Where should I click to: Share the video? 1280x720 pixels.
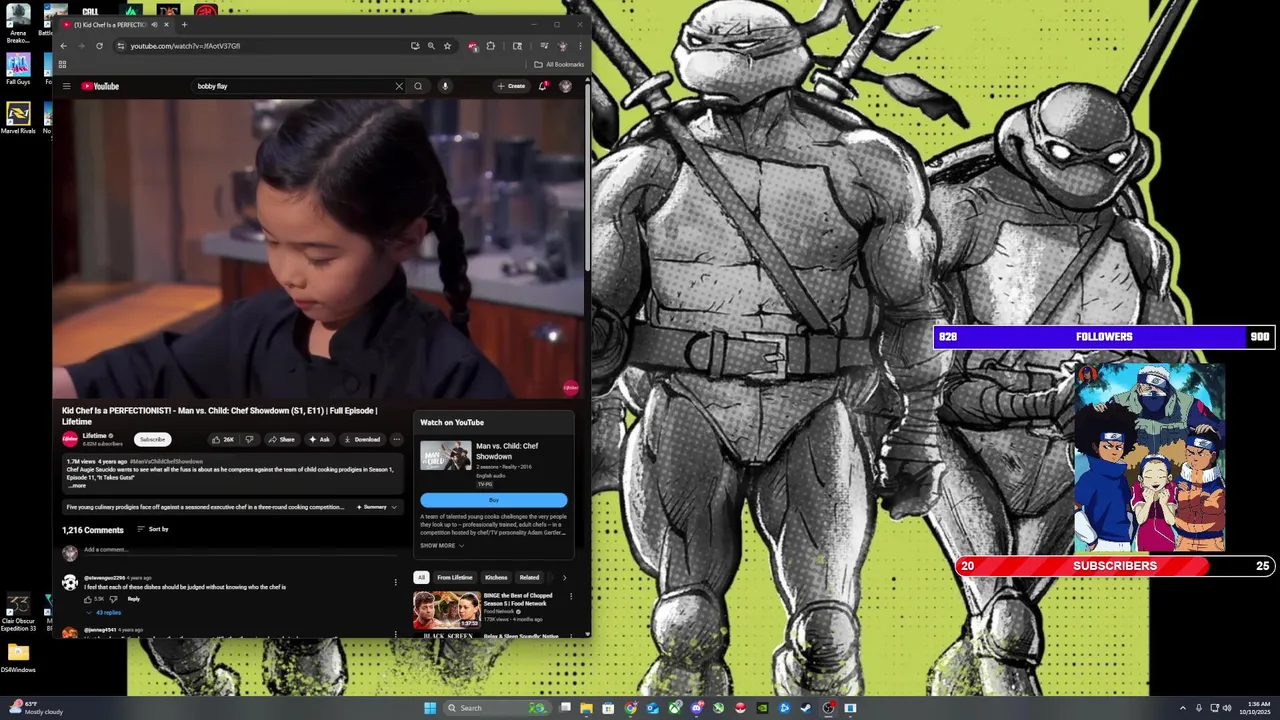pos(281,439)
